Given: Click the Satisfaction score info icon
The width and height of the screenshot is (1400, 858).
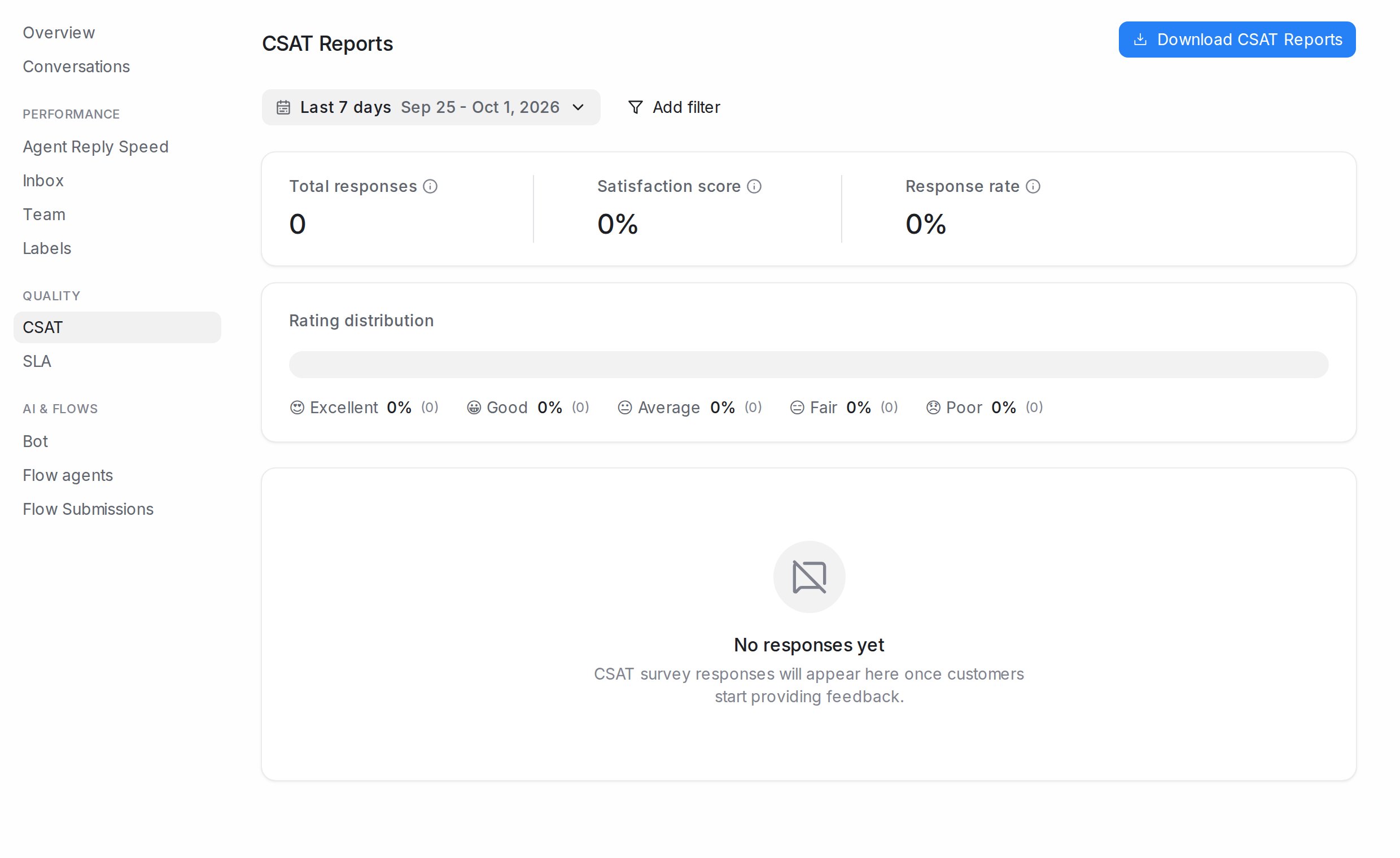Looking at the screenshot, I should point(754,186).
